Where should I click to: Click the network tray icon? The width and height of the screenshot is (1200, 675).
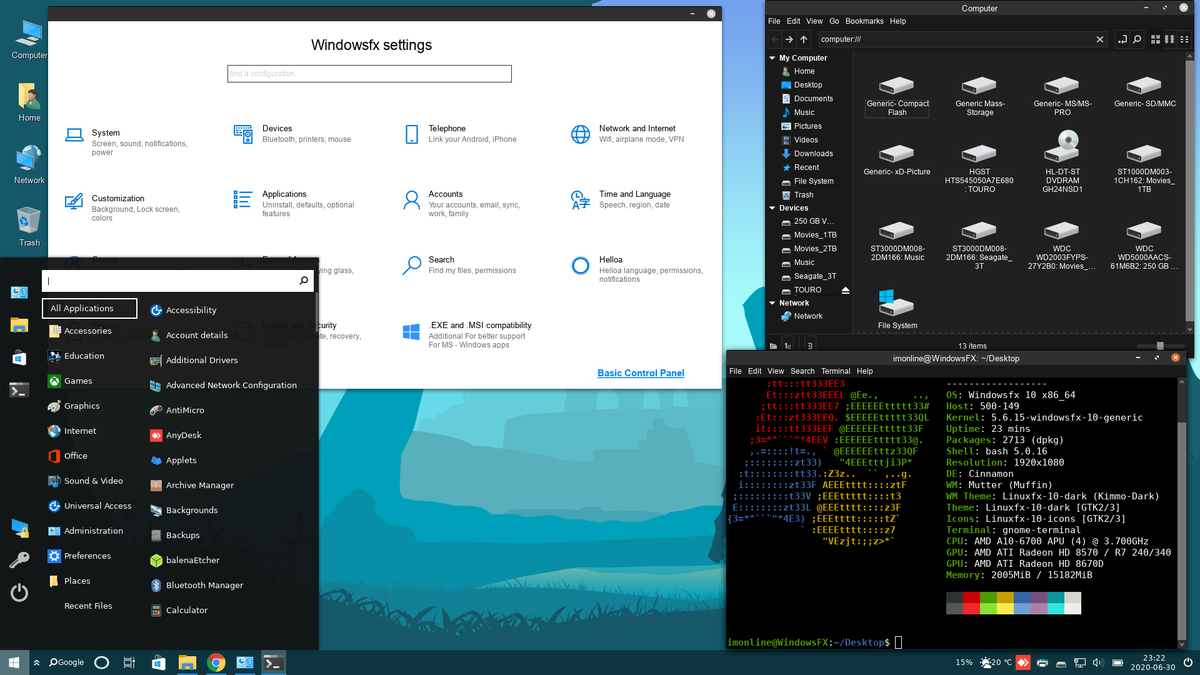(1079, 662)
